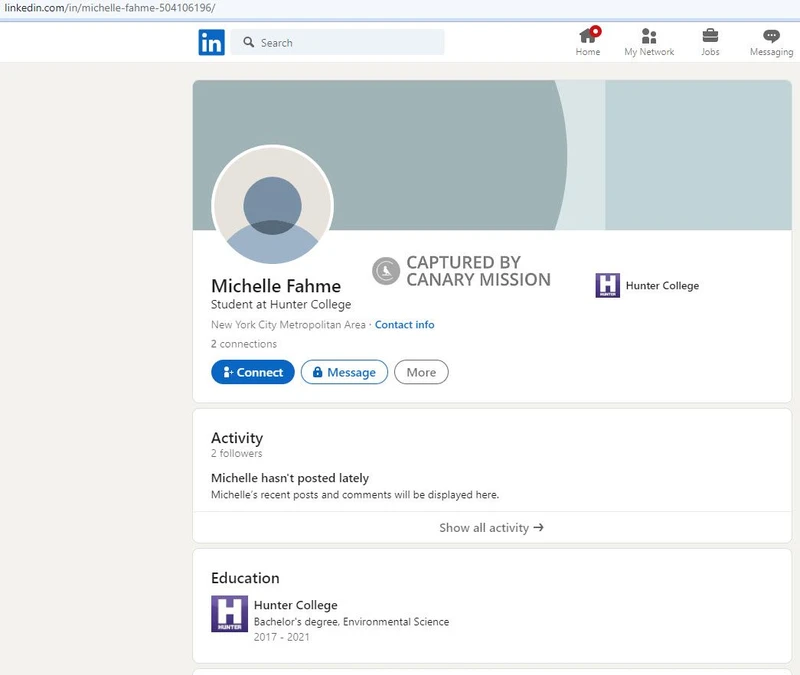Click Show all activity link
Image resolution: width=800 pixels, height=675 pixels.
tap(491, 528)
